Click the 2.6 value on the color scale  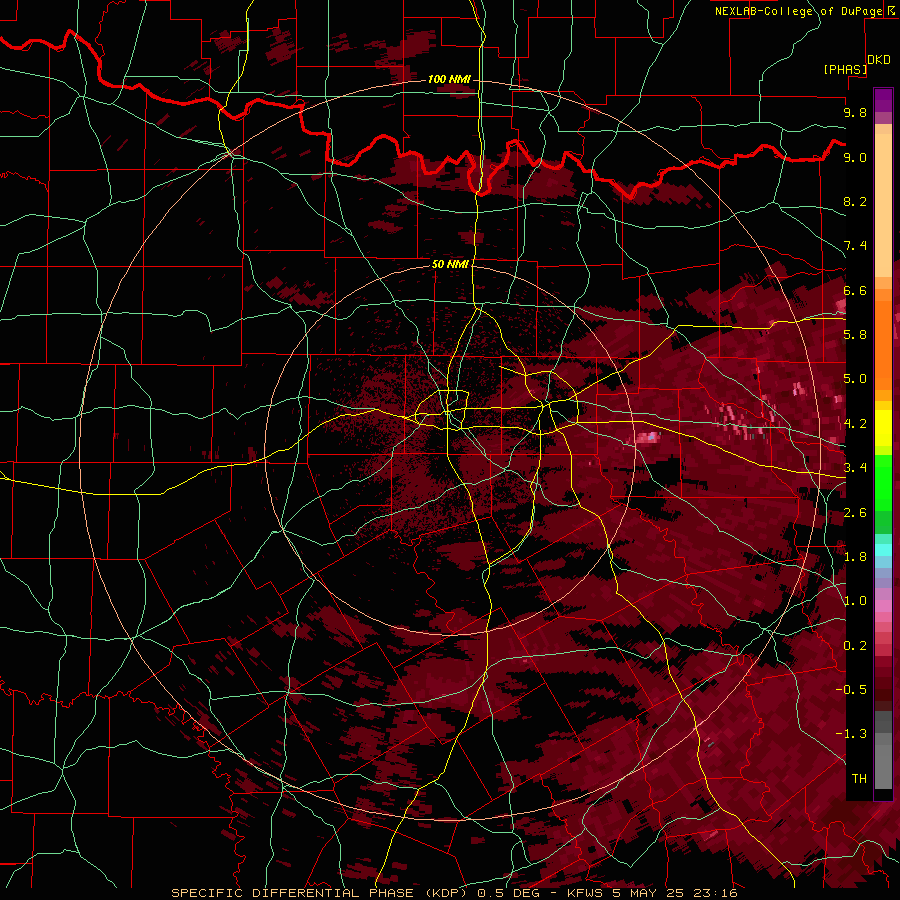click(x=855, y=513)
